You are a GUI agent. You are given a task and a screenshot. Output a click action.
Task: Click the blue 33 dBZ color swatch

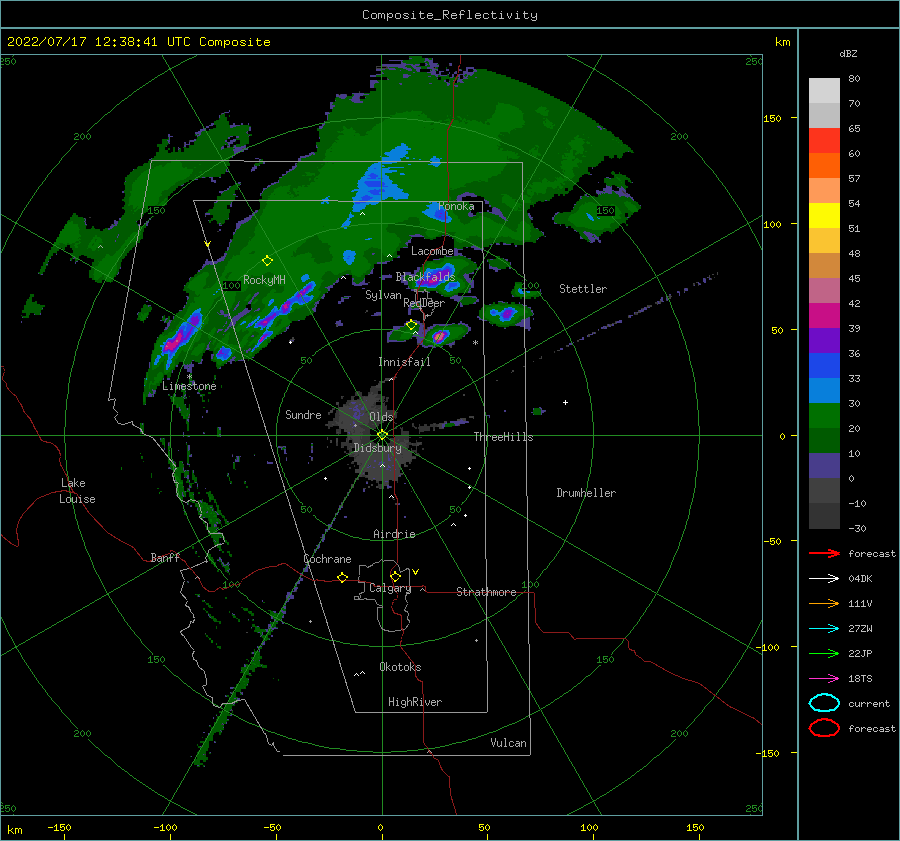pos(824,365)
